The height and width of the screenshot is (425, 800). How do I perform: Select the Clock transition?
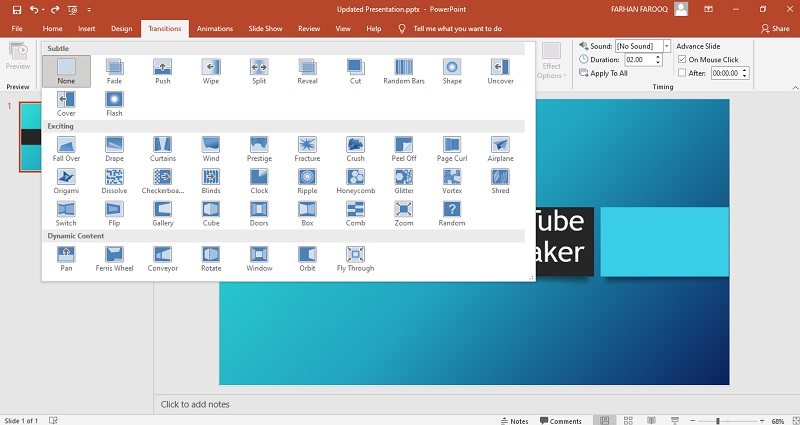(x=259, y=181)
